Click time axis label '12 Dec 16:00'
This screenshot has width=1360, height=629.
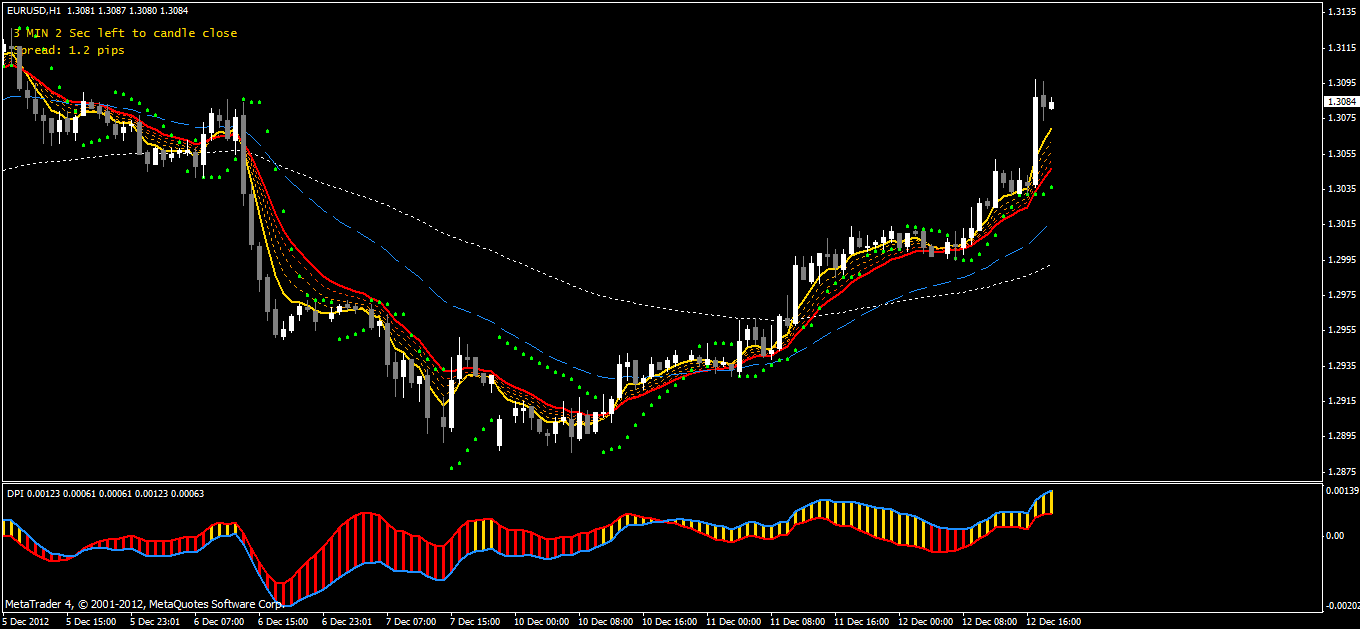click(1053, 621)
